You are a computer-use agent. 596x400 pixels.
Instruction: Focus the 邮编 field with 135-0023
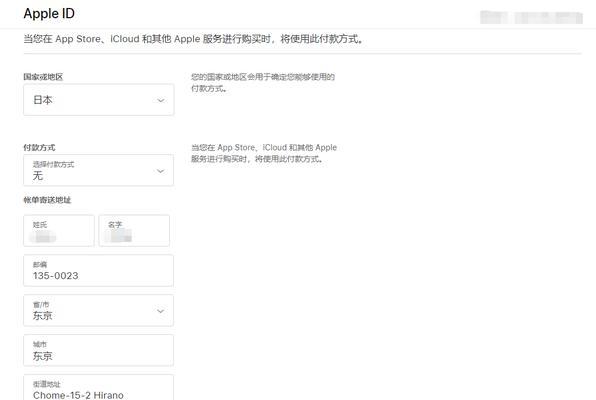click(98, 270)
